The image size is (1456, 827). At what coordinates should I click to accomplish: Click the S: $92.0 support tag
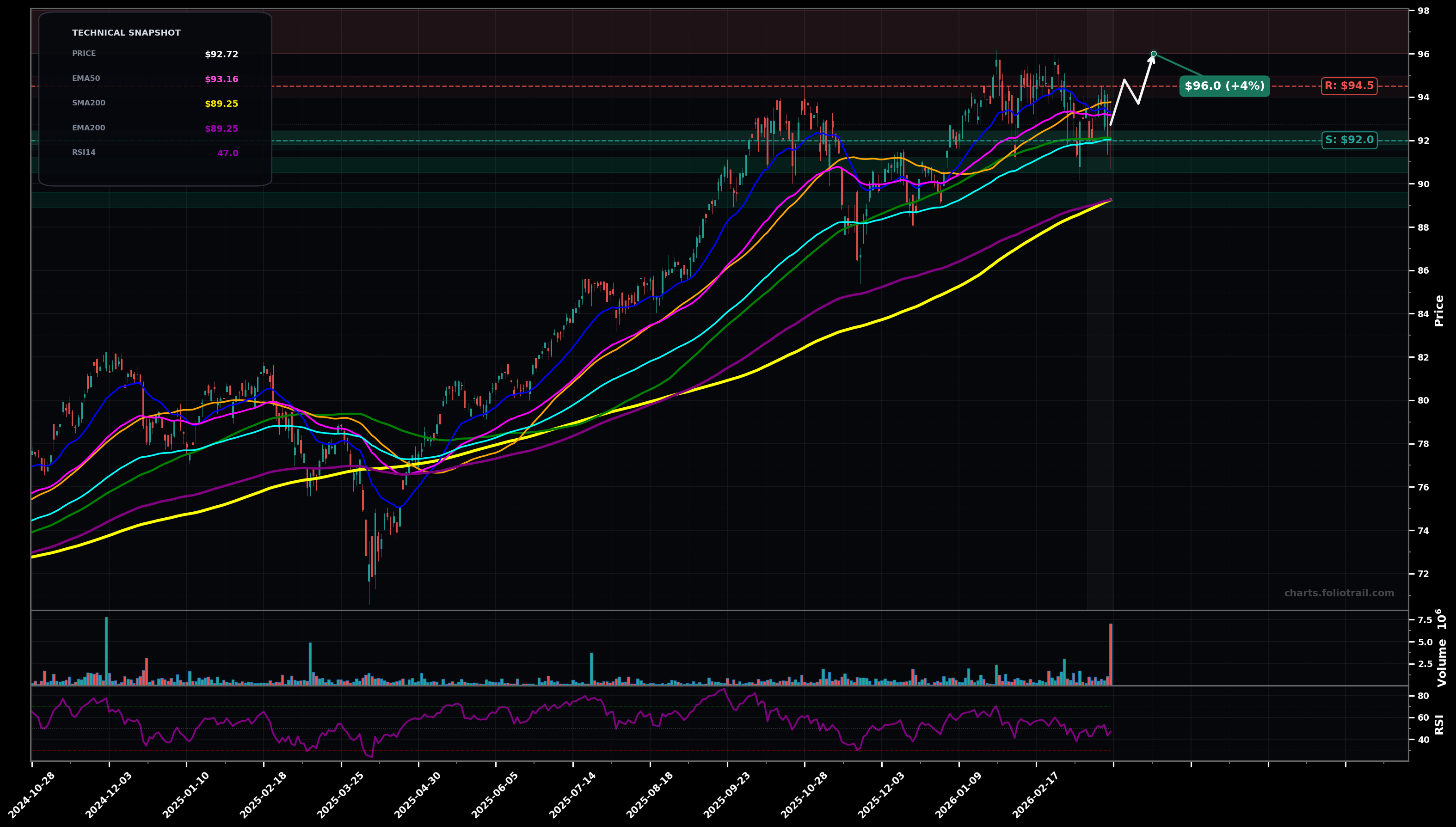click(x=1349, y=140)
